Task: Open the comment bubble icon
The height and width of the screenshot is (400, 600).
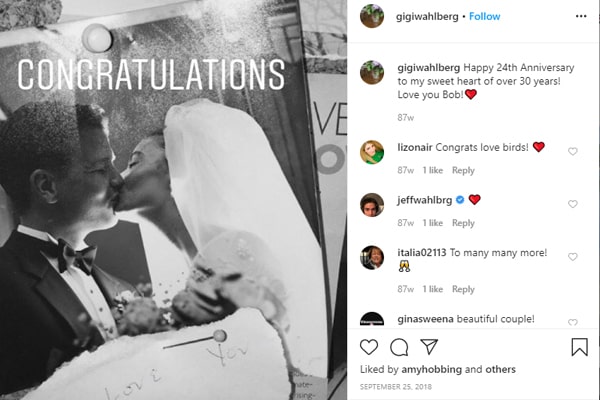Action: click(x=399, y=347)
